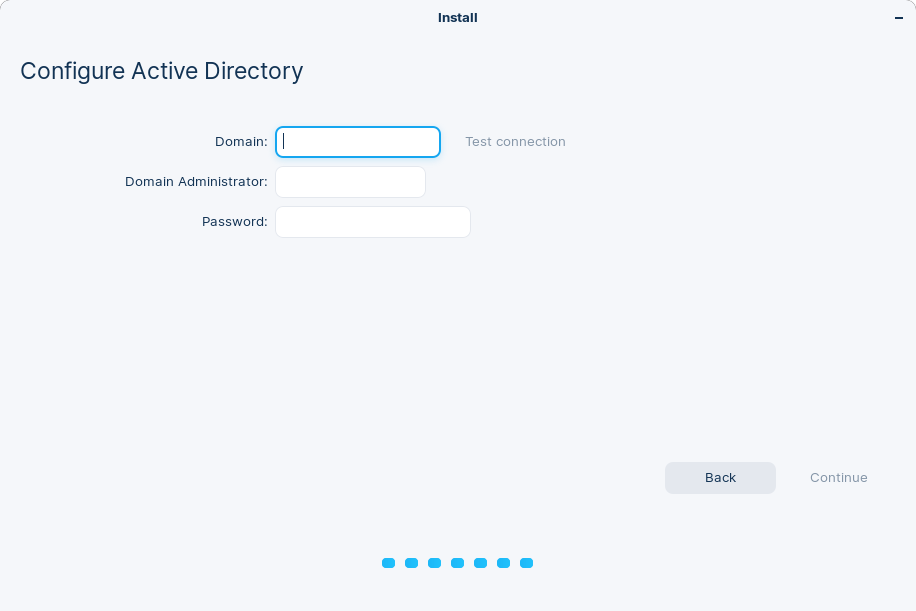Viewport: 916px width, 611px height.
Task: Select the first wizard step dot
Action: (x=388, y=563)
